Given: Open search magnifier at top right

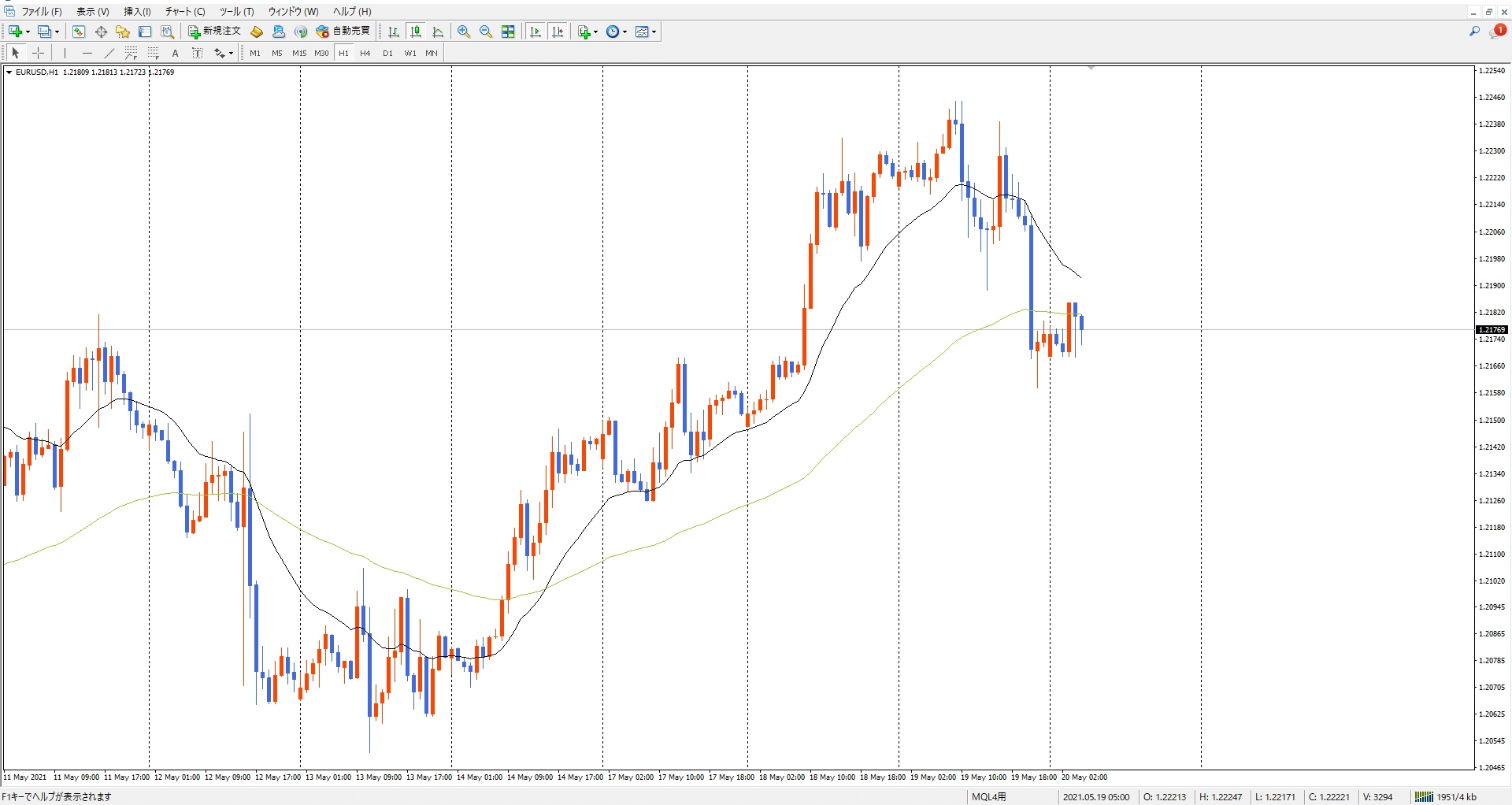Looking at the screenshot, I should point(1474,32).
